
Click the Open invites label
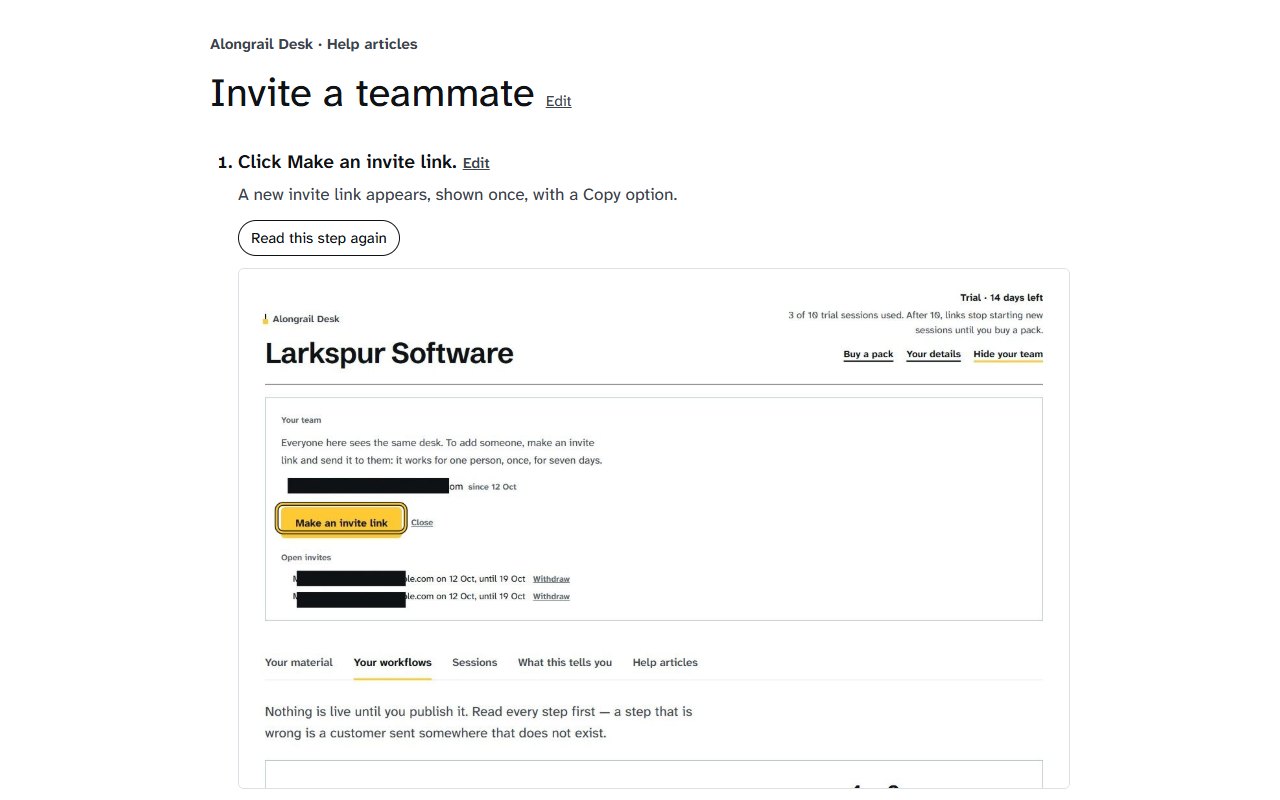coord(306,557)
